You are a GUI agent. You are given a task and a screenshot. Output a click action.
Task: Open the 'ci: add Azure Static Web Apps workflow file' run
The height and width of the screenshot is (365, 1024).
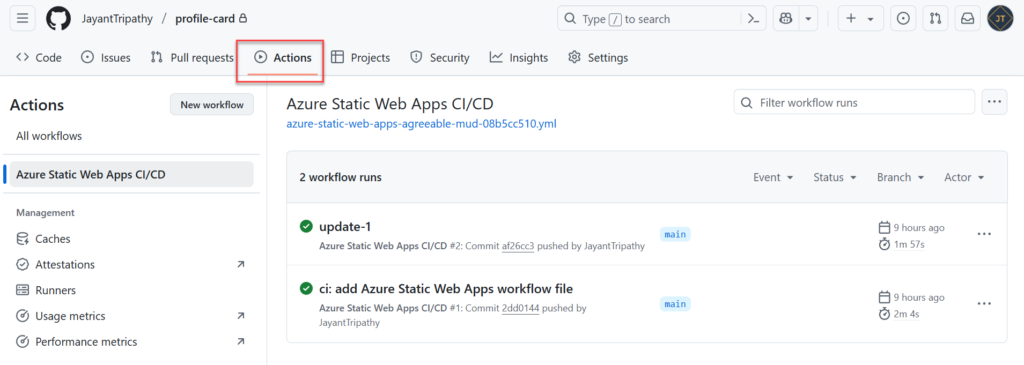click(446, 289)
